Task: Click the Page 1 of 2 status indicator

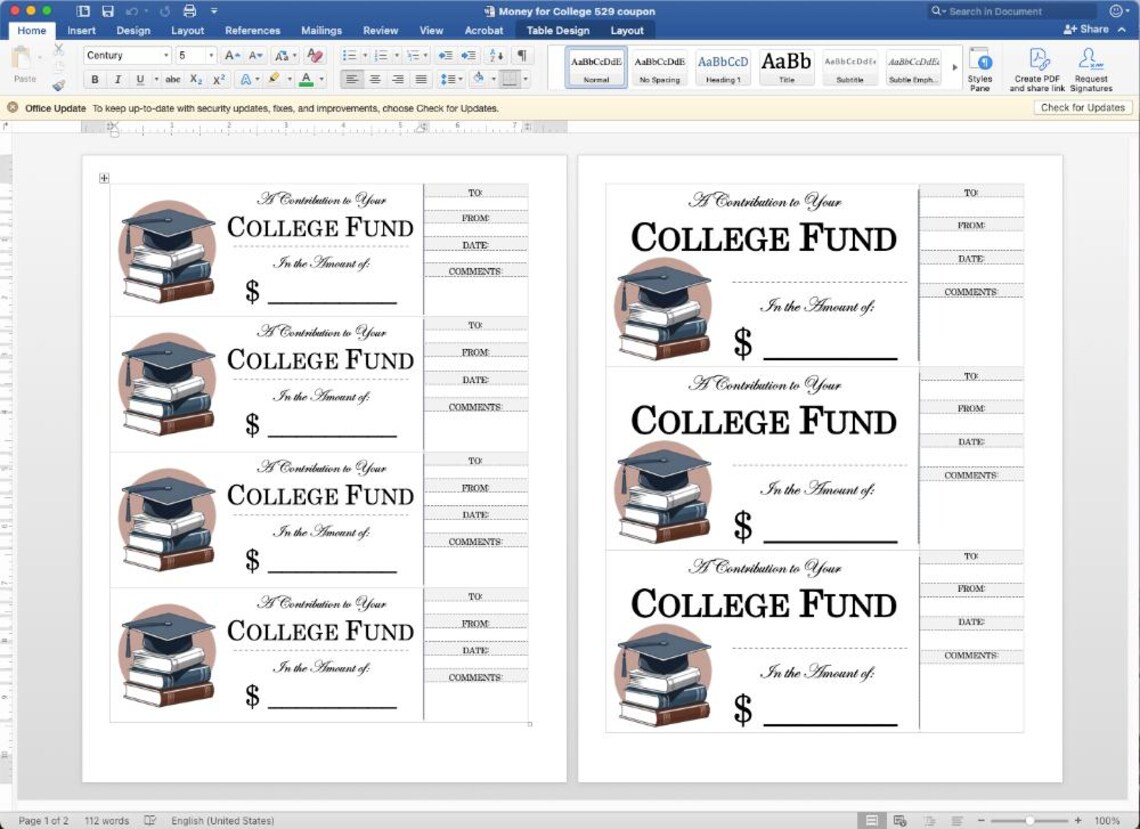Action: [x=44, y=820]
